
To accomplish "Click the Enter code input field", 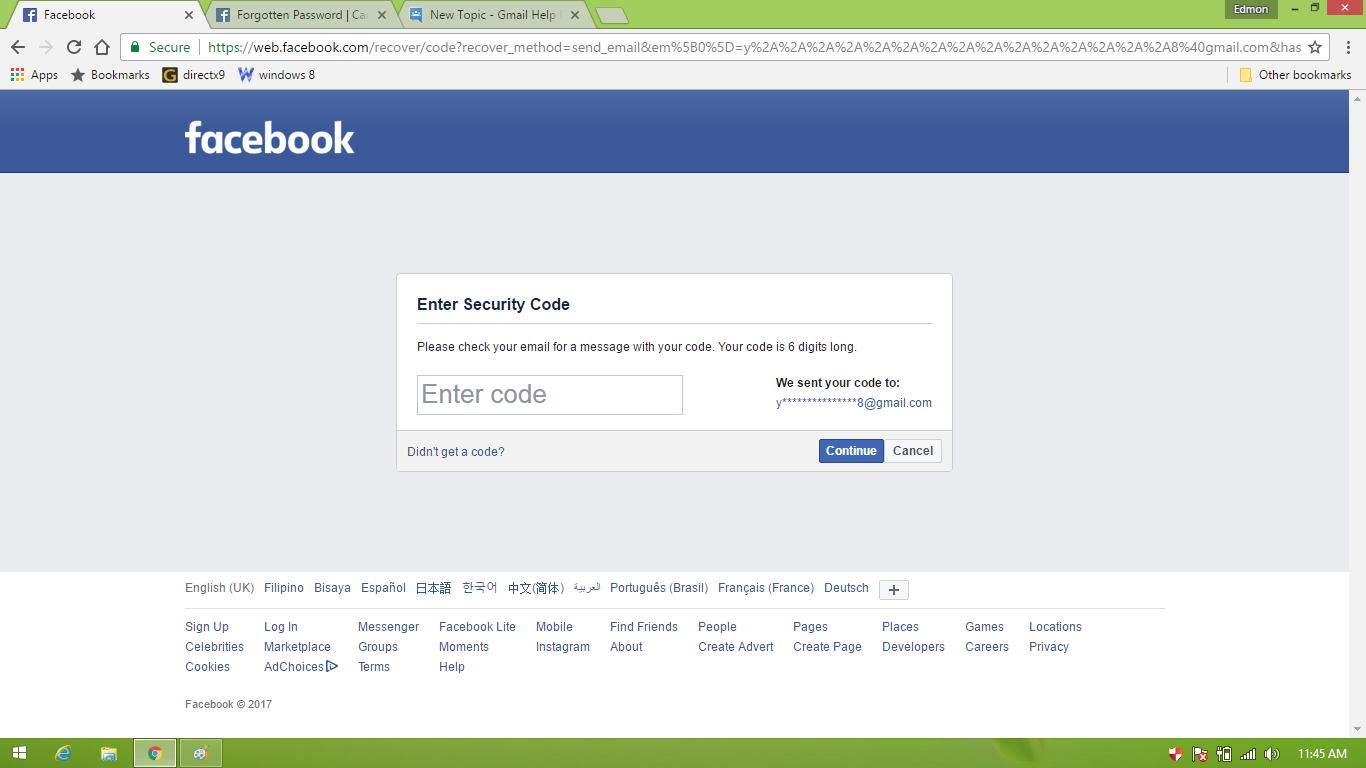I will 550,395.
